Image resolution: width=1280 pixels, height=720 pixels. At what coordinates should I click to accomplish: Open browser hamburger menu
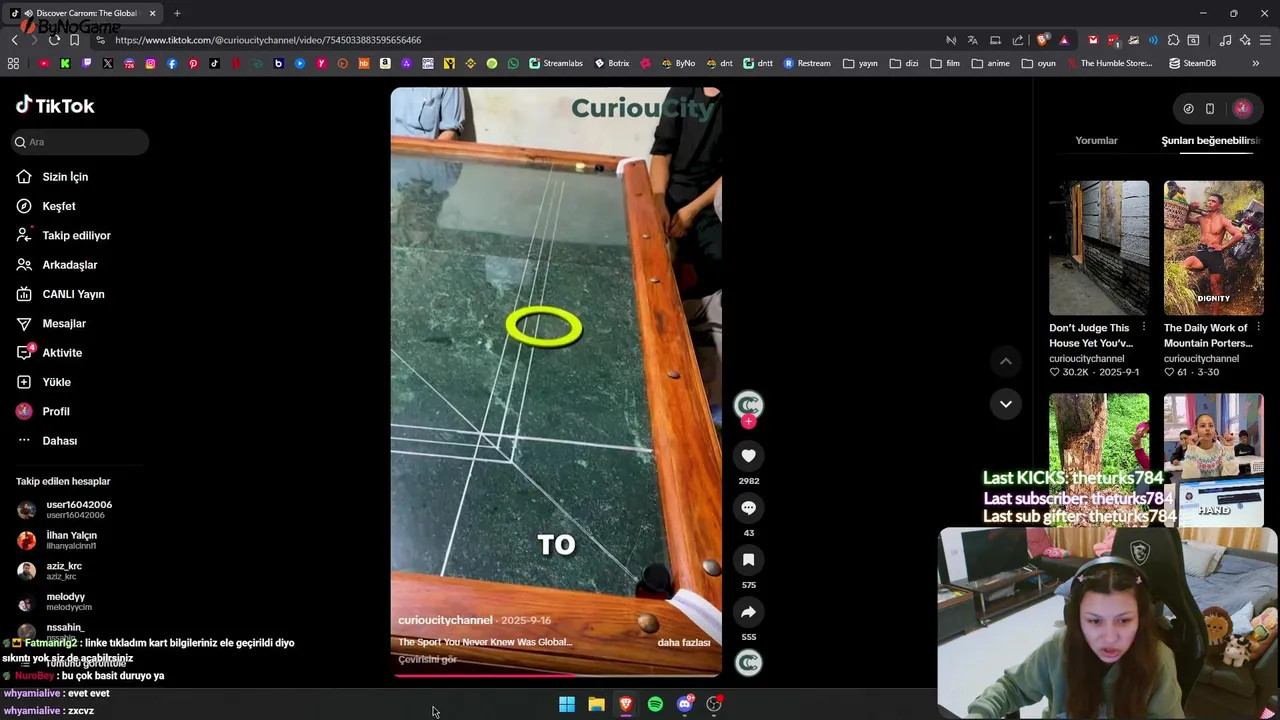click(x=1266, y=40)
